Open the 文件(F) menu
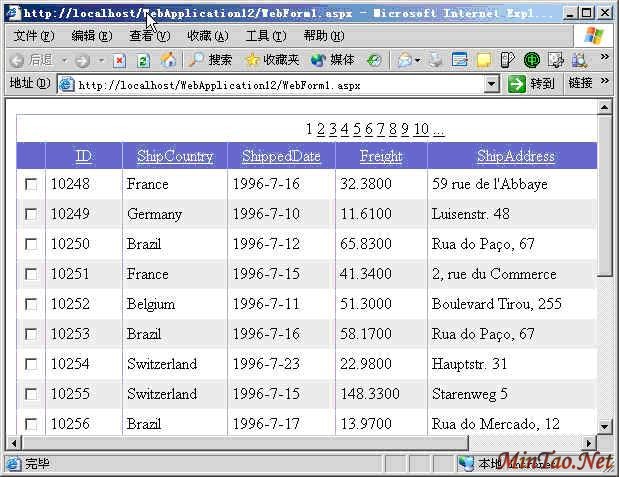619x477 pixels. point(34,35)
